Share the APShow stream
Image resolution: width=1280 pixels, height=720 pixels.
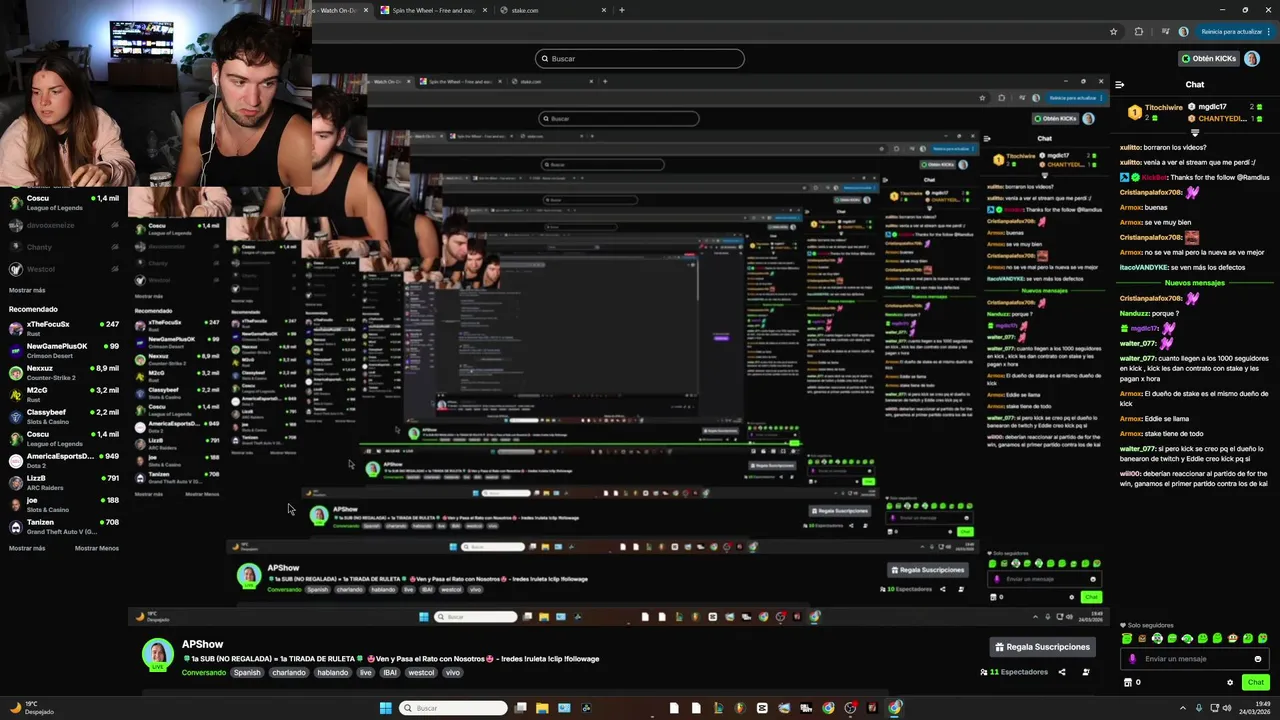point(1062,672)
